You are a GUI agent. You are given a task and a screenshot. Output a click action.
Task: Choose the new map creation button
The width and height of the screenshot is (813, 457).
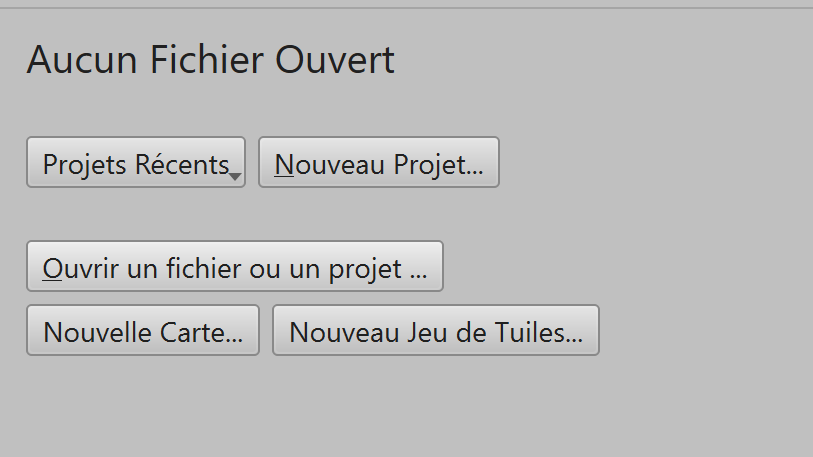(x=143, y=331)
